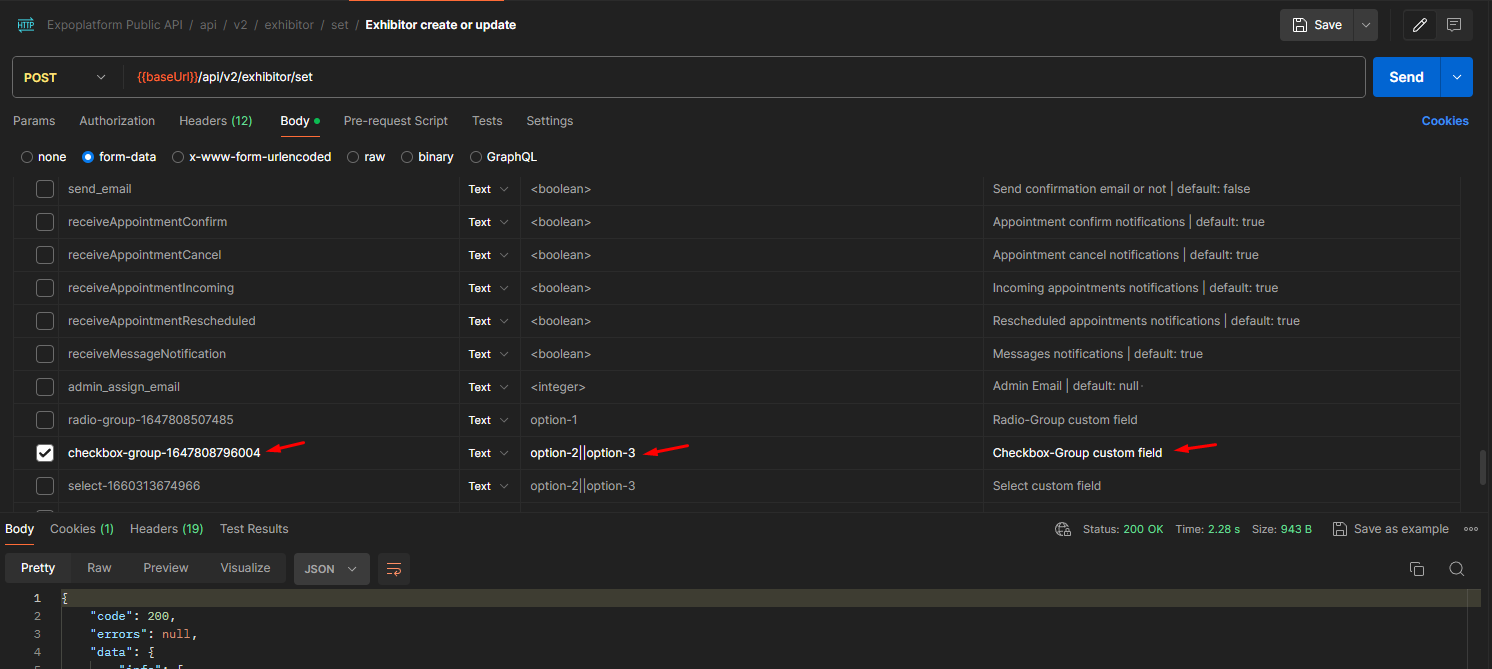This screenshot has width=1492, height=669.
Task: Open the JSON format dropdown
Action: point(331,569)
